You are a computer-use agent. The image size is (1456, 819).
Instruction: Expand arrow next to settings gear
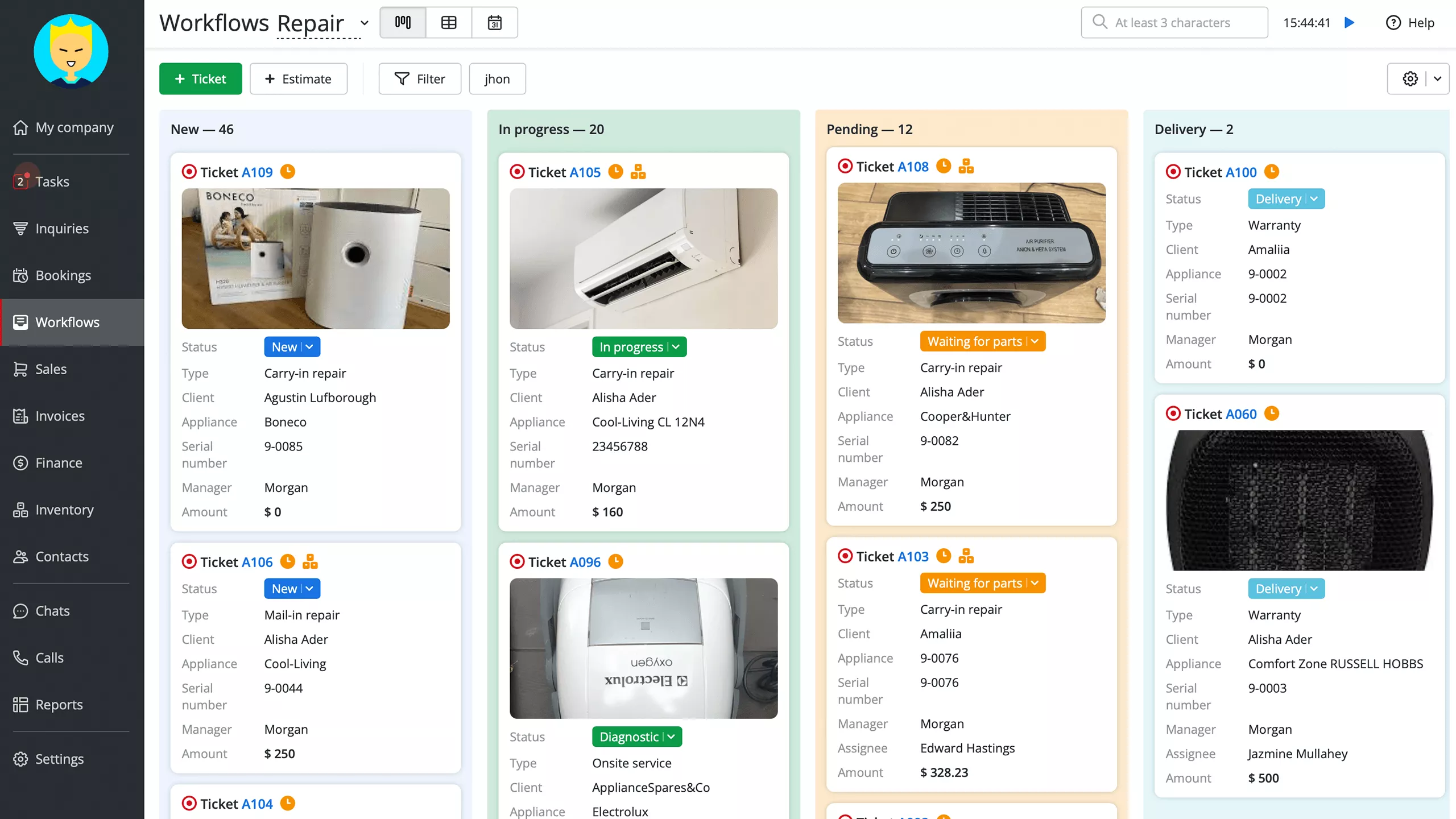pyautogui.click(x=1437, y=78)
